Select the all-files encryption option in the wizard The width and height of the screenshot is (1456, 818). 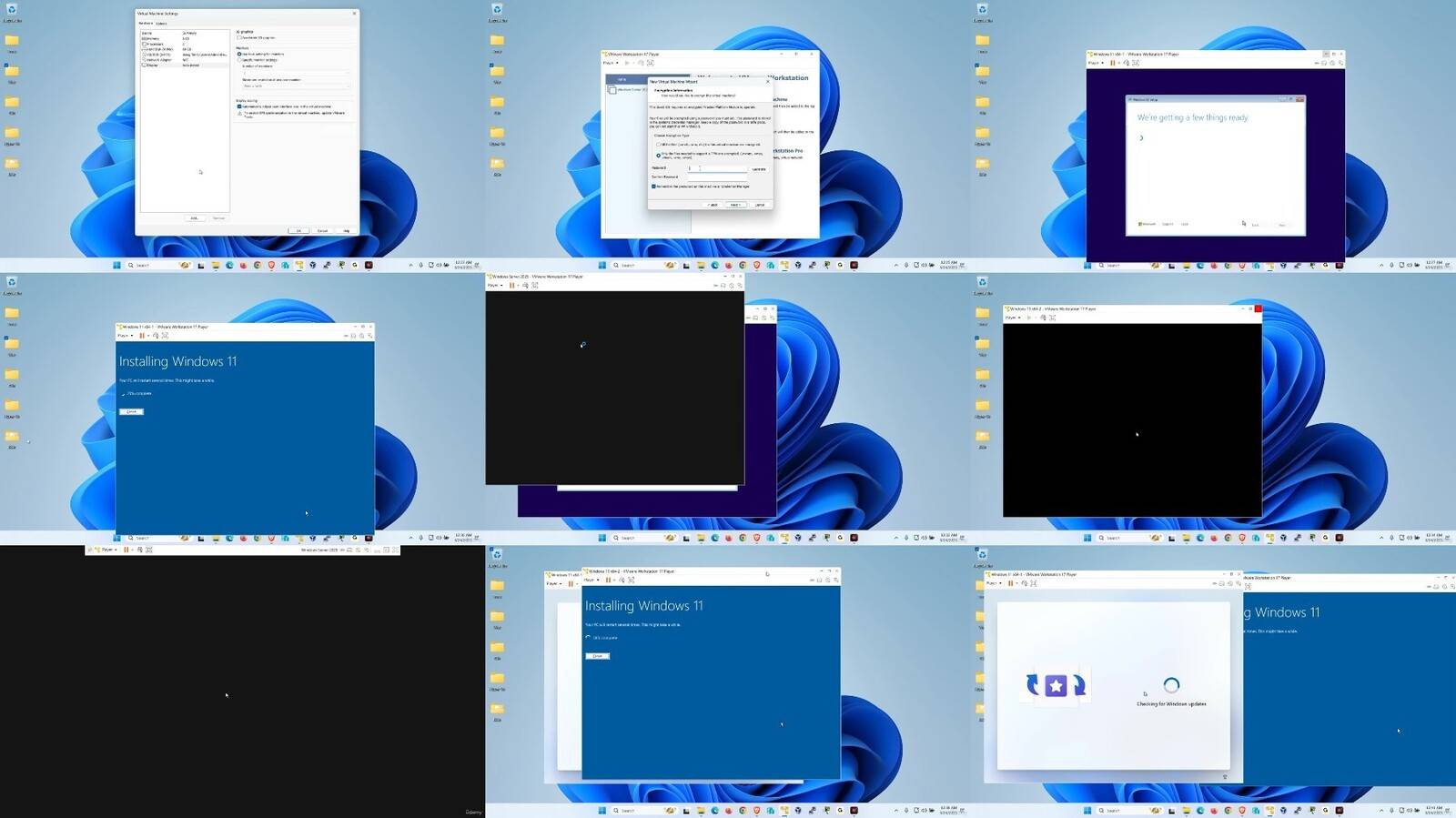658,145
